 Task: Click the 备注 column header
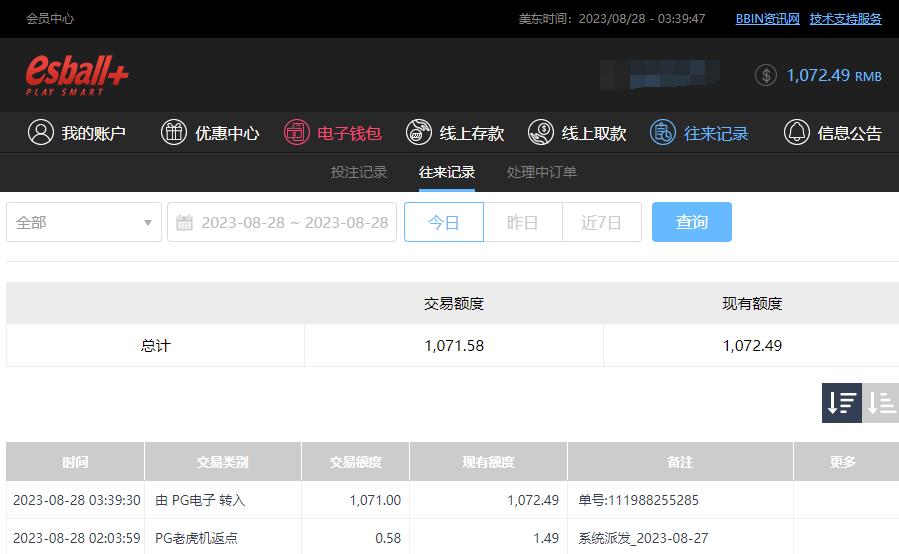(x=680, y=462)
